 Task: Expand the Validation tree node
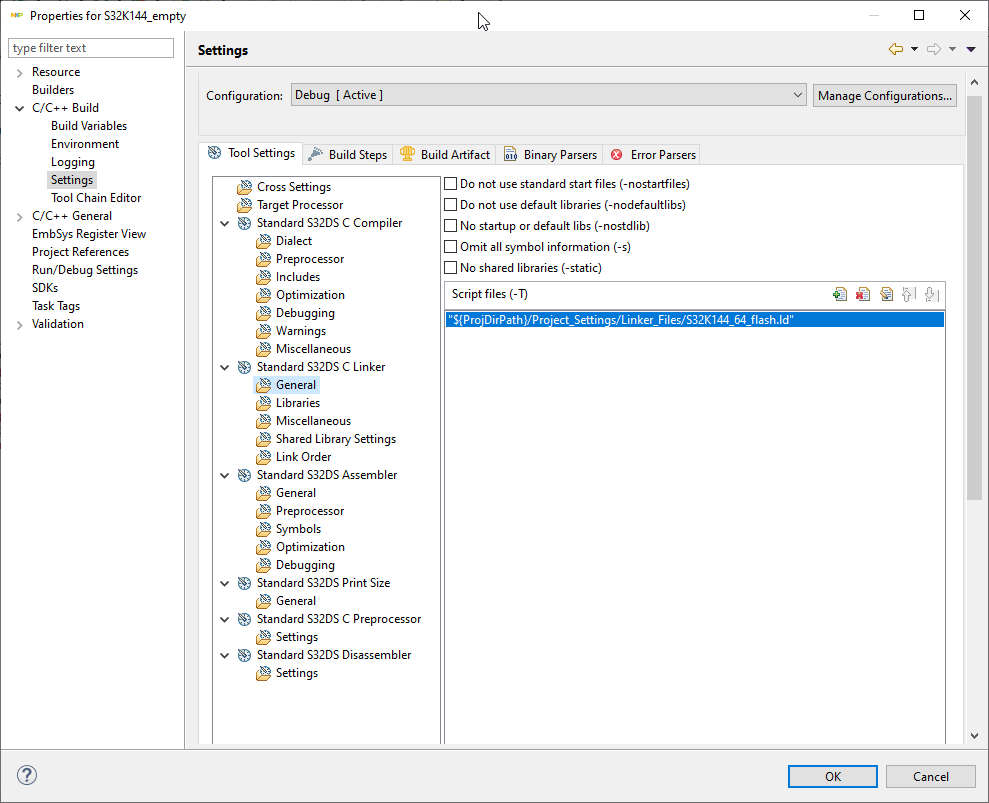(20, 324)
